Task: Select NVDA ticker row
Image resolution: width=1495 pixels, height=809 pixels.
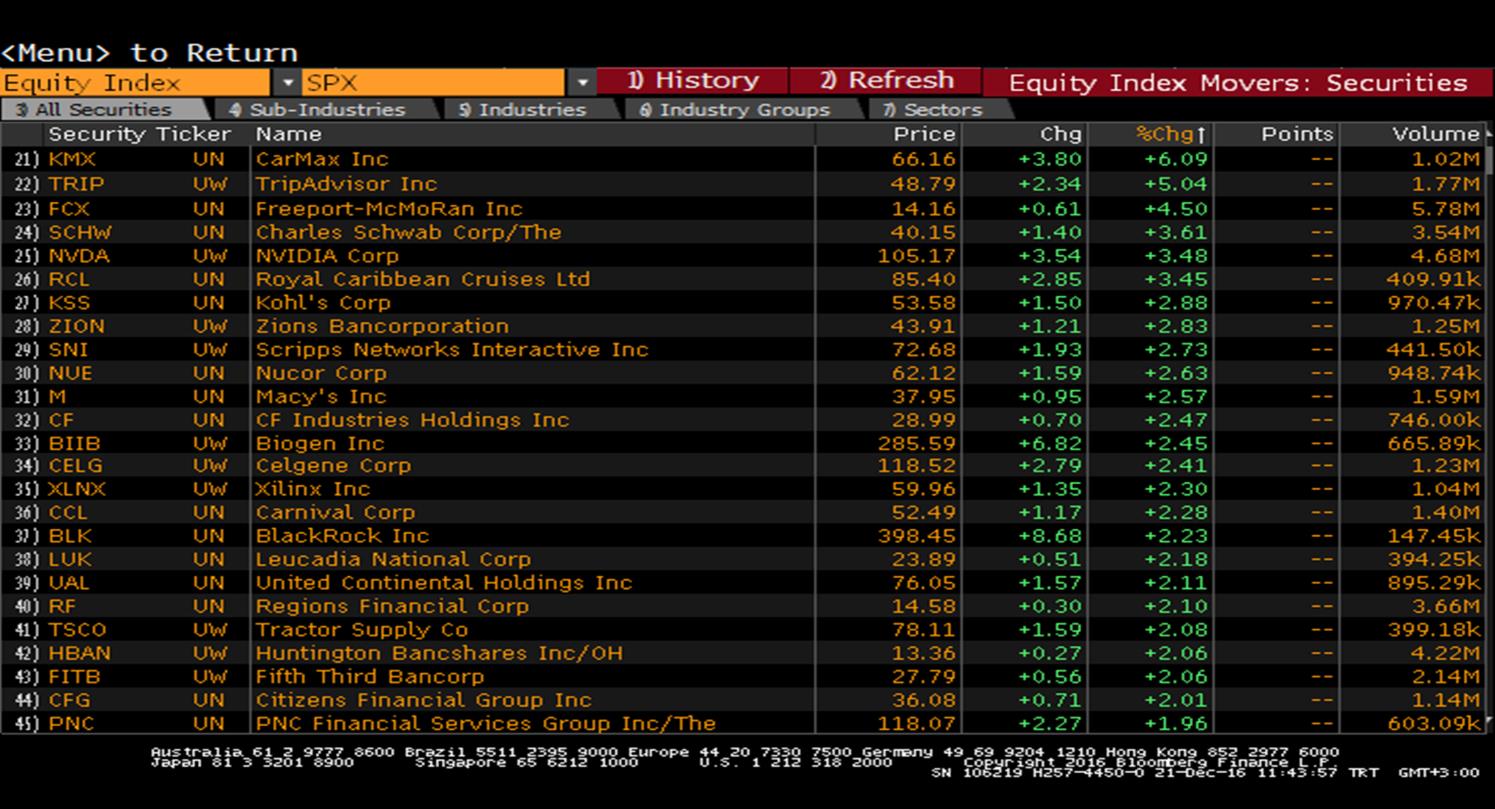Action: point(79,256)
